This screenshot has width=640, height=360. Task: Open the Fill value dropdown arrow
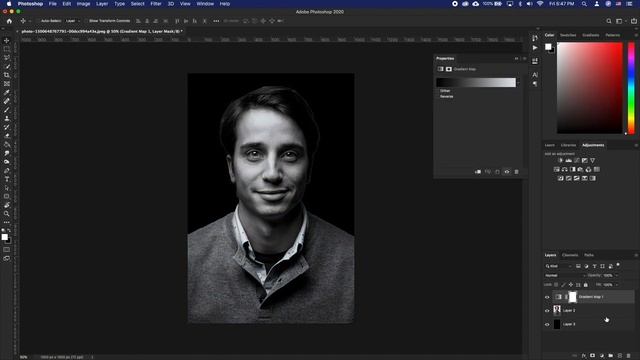[616, 284]
